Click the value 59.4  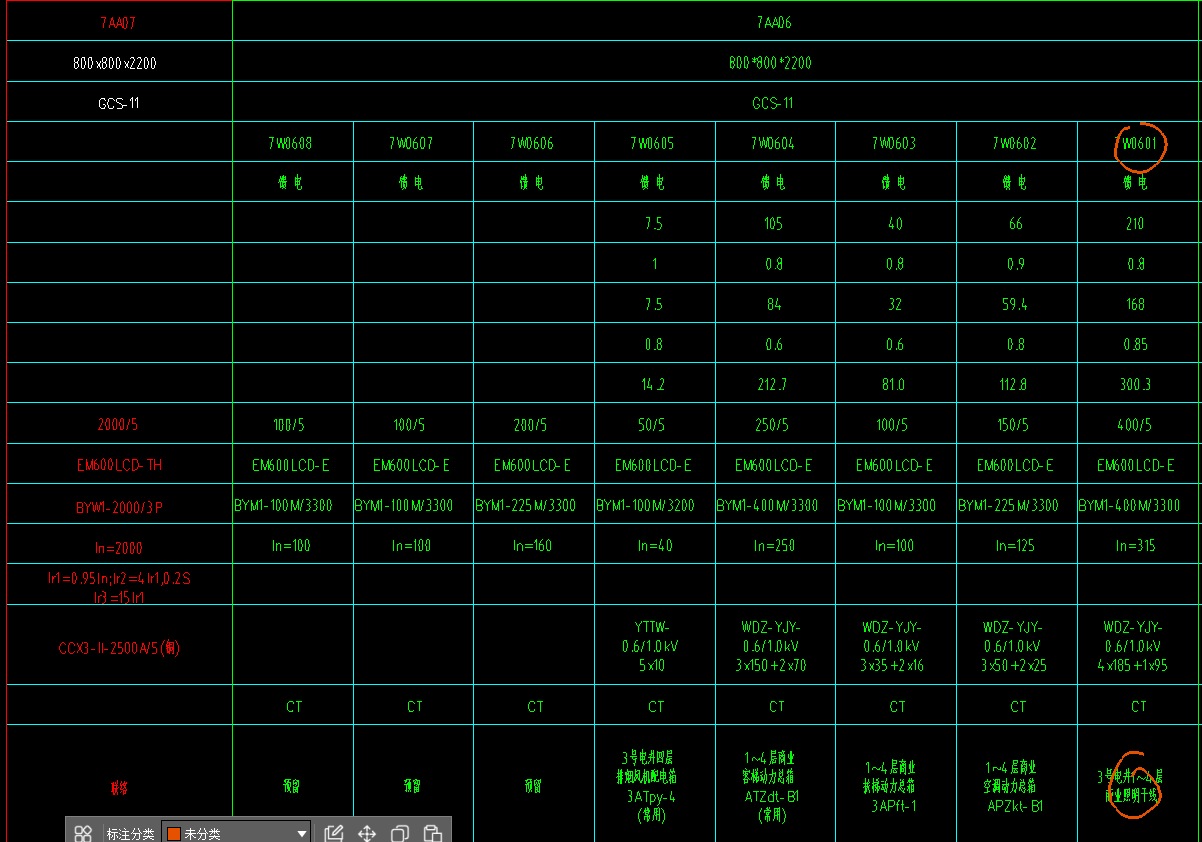[x=1015, y=304]
